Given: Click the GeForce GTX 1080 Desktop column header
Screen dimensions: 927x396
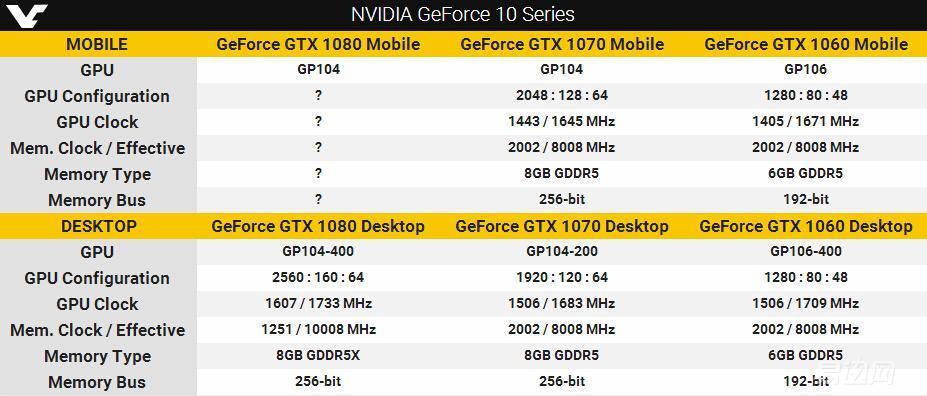Looking at the screenshot, I should click(x=318, y=226).
